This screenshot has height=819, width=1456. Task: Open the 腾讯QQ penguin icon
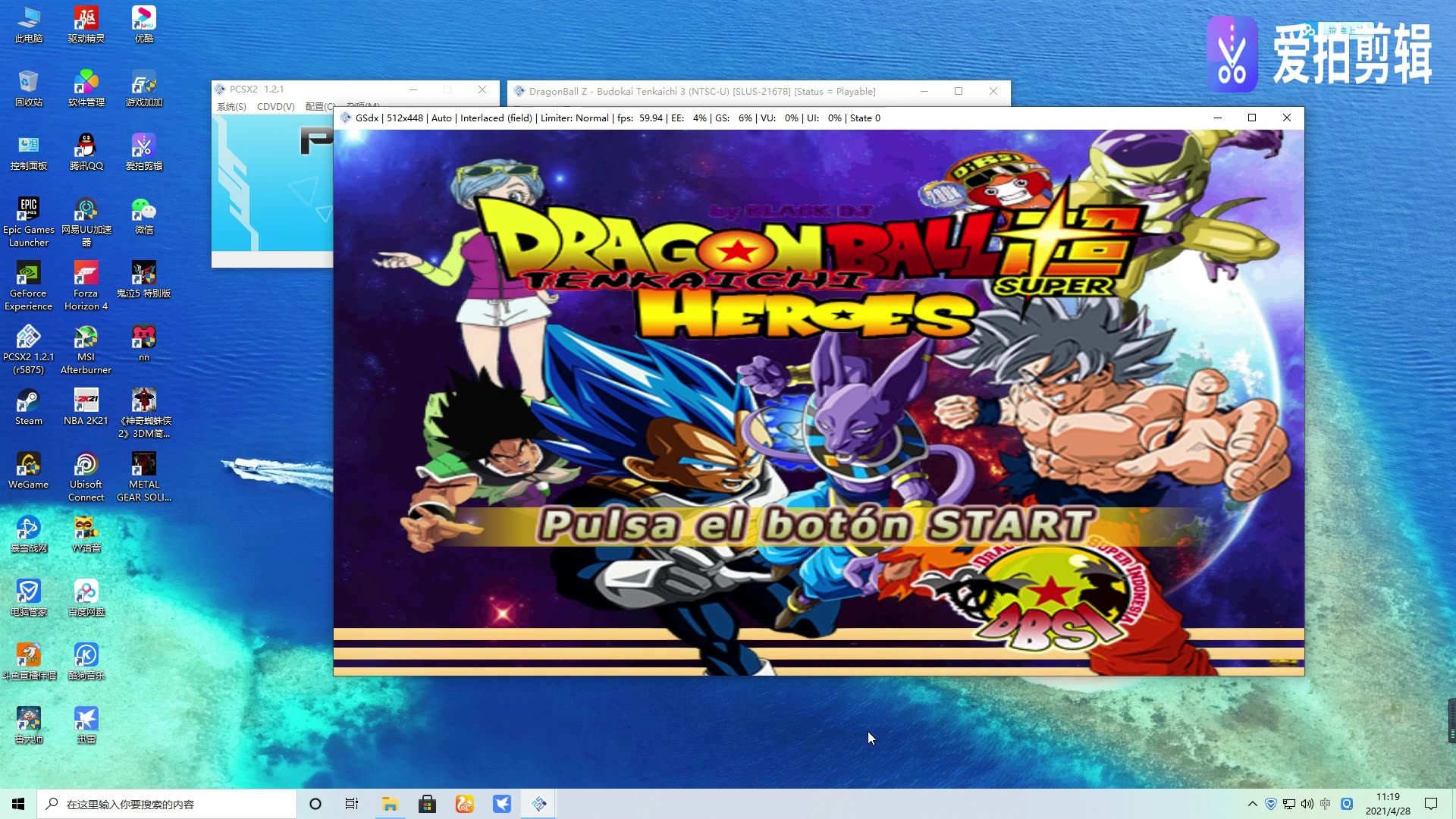(x=86, y=152)
